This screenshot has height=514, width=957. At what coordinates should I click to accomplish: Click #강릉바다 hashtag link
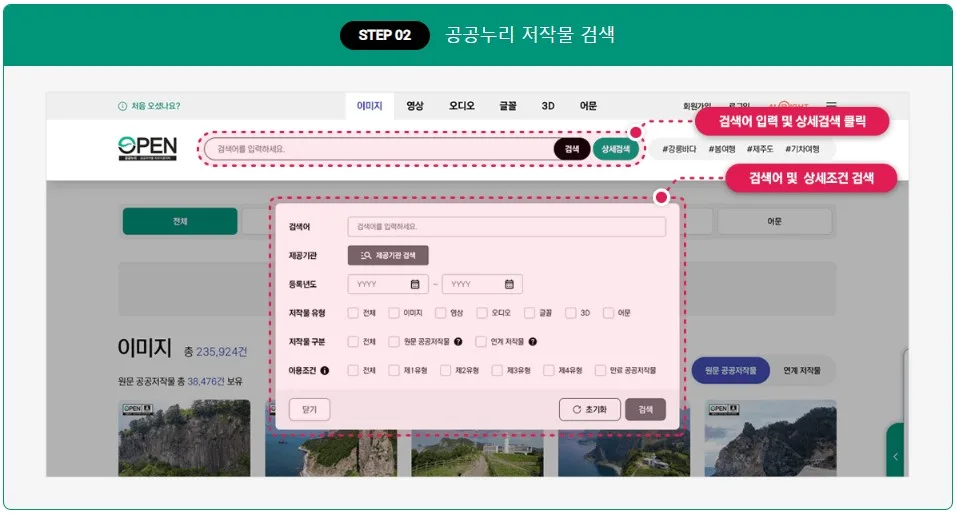click(679, 149)
